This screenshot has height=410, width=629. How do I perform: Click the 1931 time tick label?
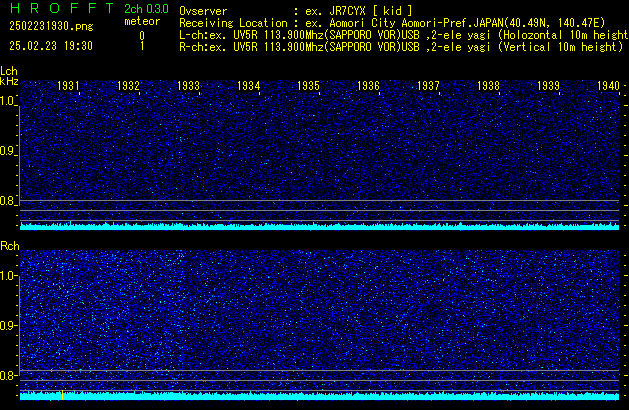click(68, 86)
